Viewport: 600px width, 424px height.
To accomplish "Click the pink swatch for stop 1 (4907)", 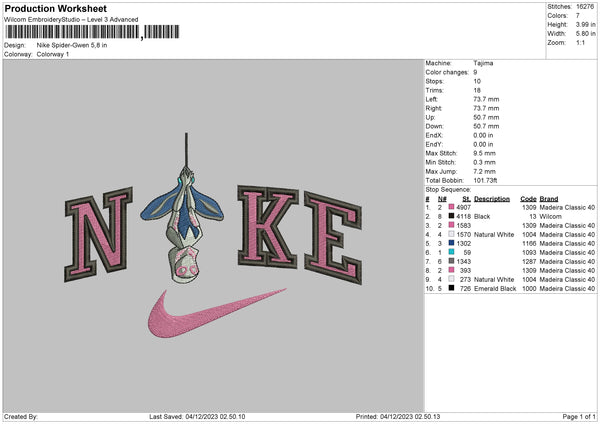I will (452, 207).
